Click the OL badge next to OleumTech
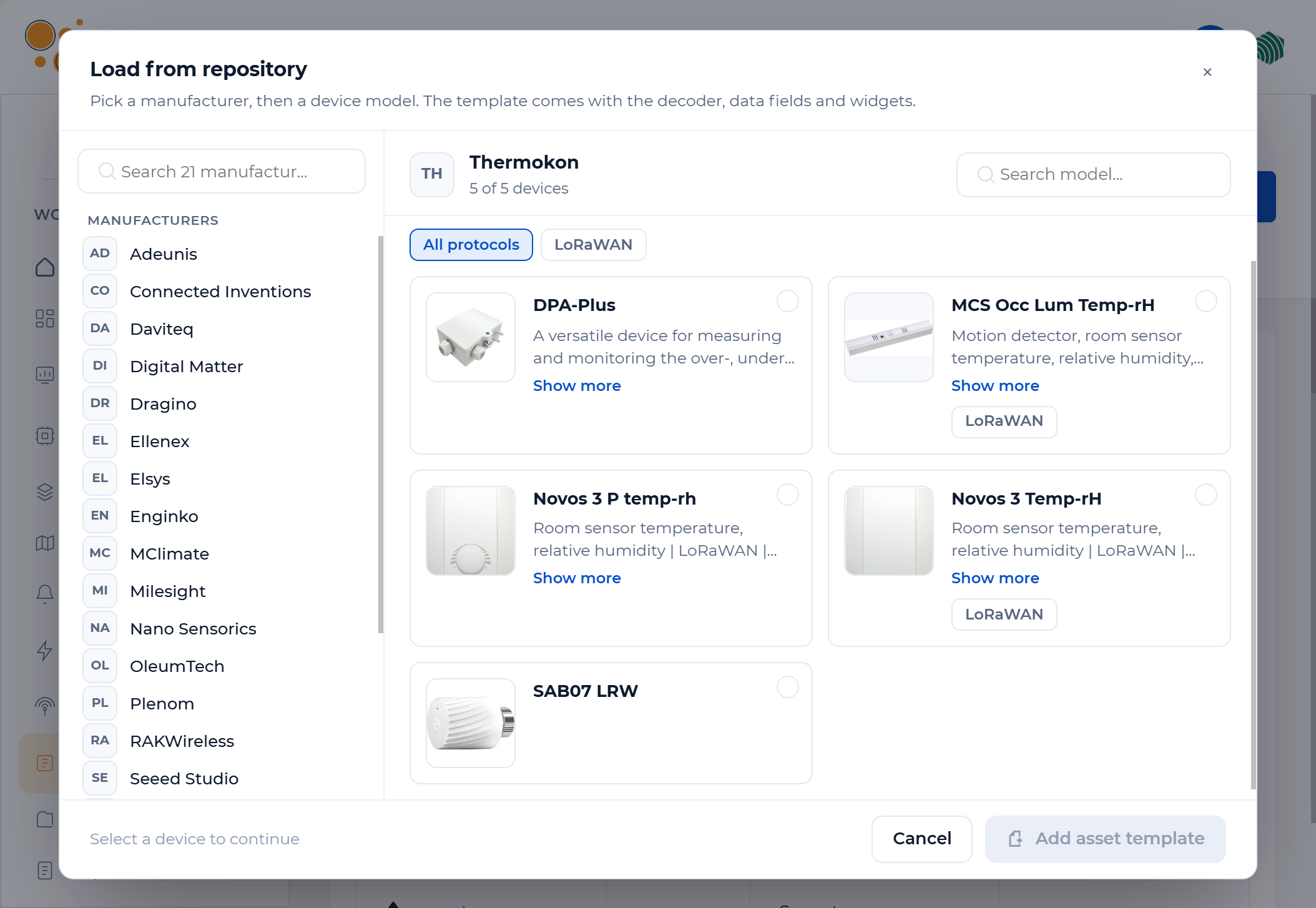This screenshot has height=908, width=1316. [x=100, y=666]
